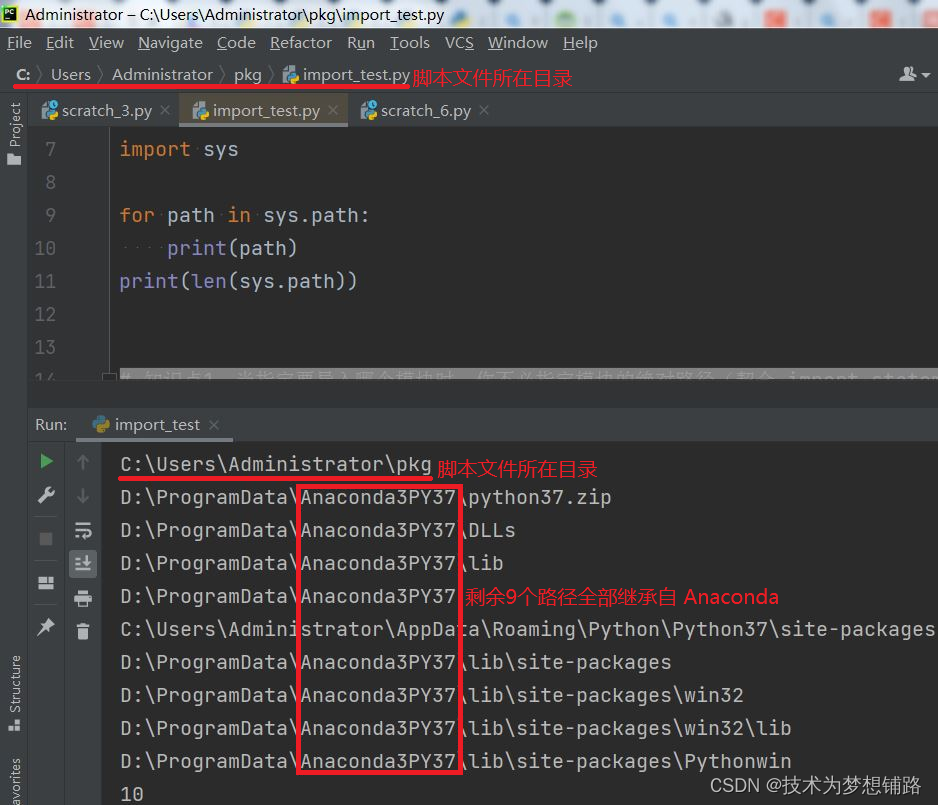Screen dimensions: 938x805
Task: Open the Structure tool window
Action: coord(14,693)
